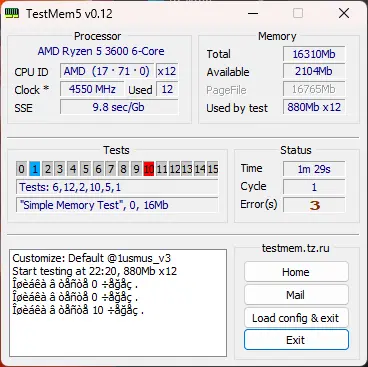Select test indicator box 7
This screenshot has width=368, height=367.
[x=111, y=169]
